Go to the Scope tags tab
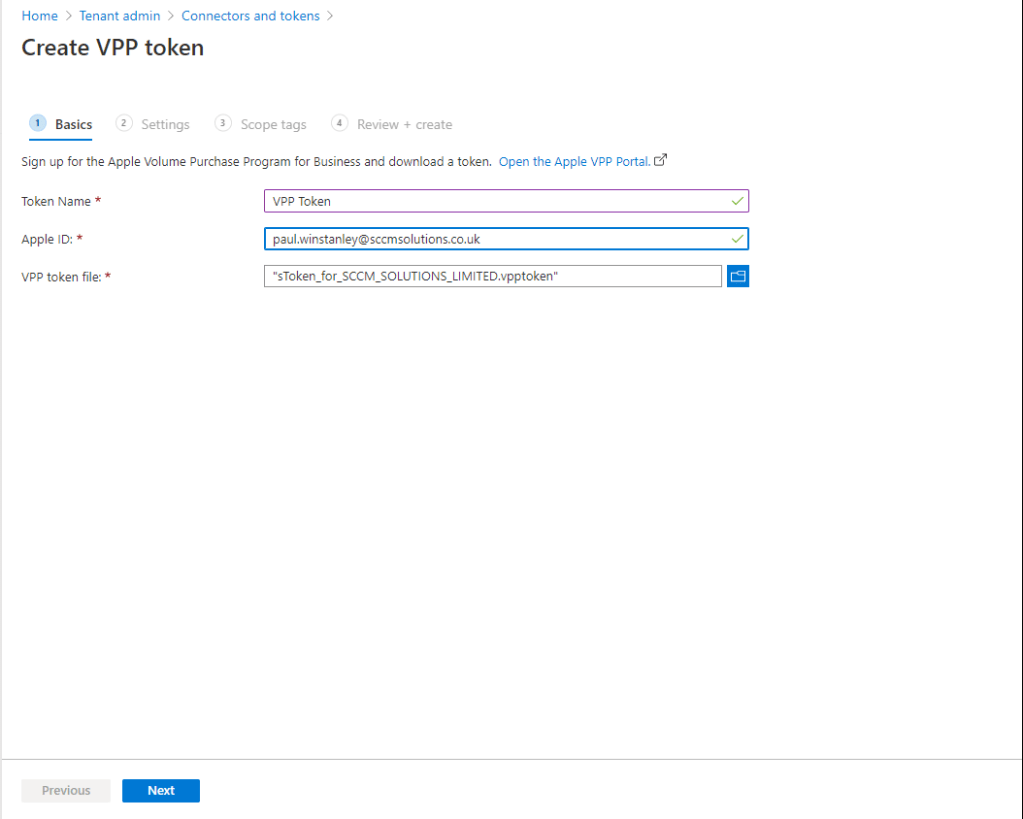This screenshot has width=1023, height=819. pyautogui.click(x=273, y=125)
